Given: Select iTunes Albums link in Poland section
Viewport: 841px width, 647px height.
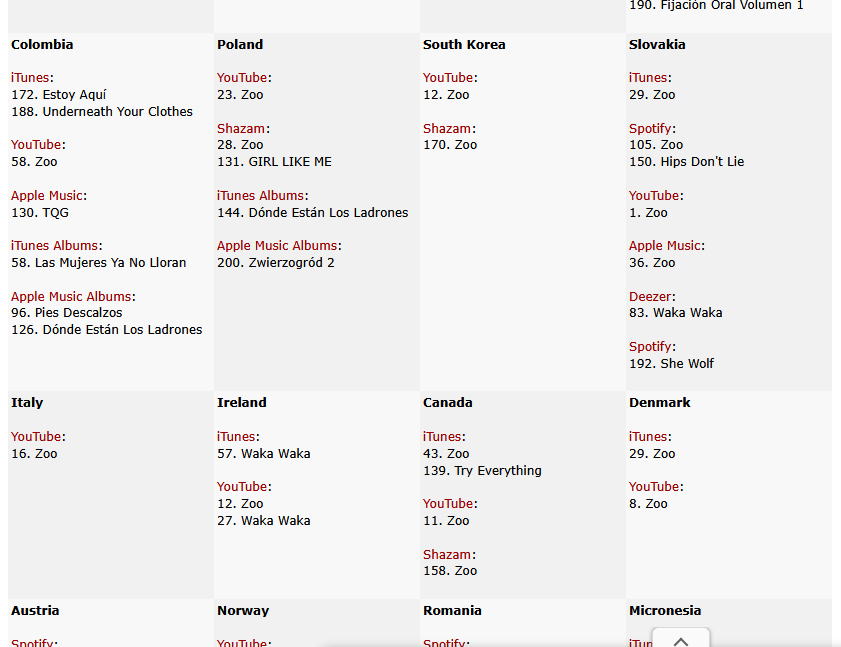Looking at the screenshot, I should click(x=260, y=196).
